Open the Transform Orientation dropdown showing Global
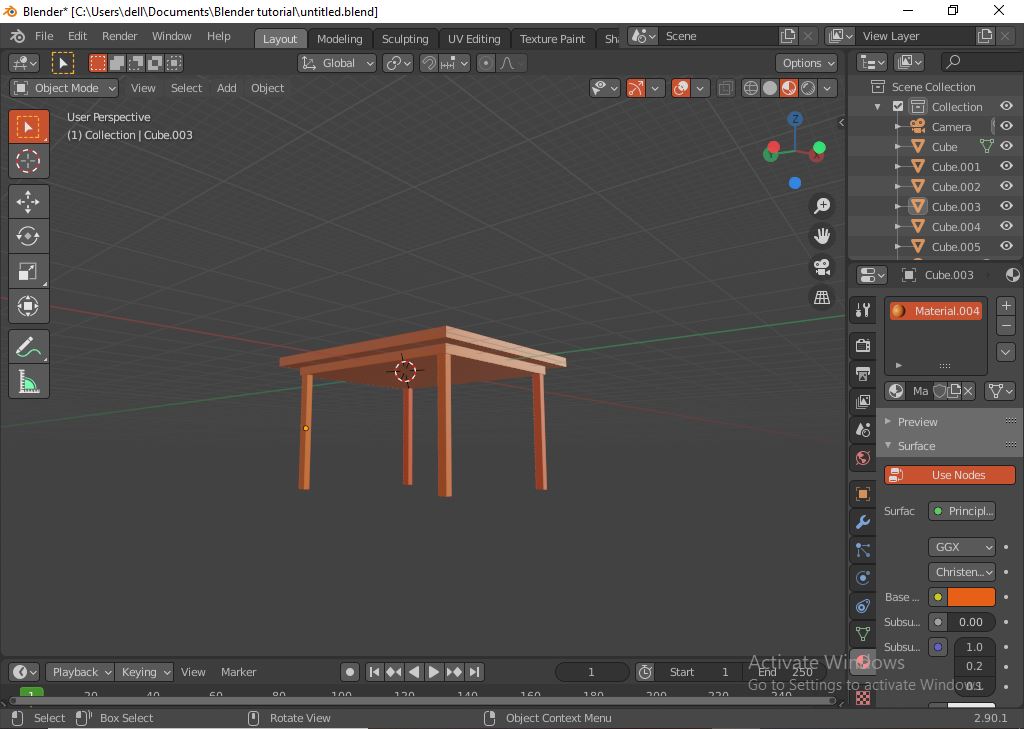The image size is (1024, 729). coord(337,62)
